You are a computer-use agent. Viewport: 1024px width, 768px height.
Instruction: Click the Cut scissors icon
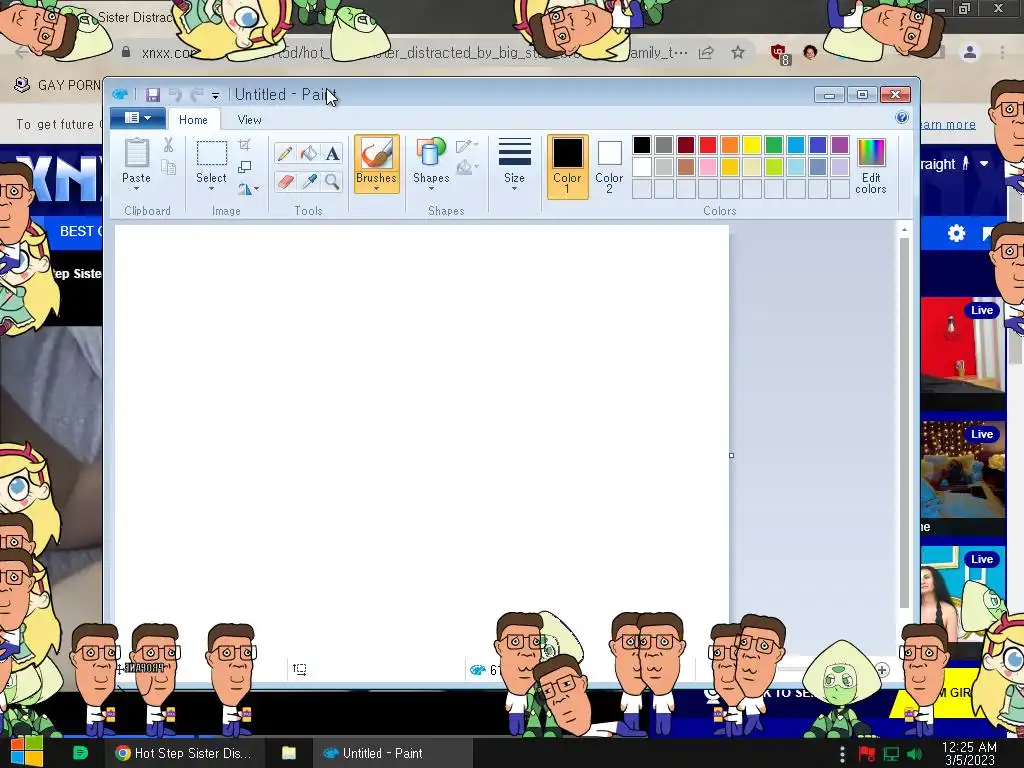click(168, 145)
